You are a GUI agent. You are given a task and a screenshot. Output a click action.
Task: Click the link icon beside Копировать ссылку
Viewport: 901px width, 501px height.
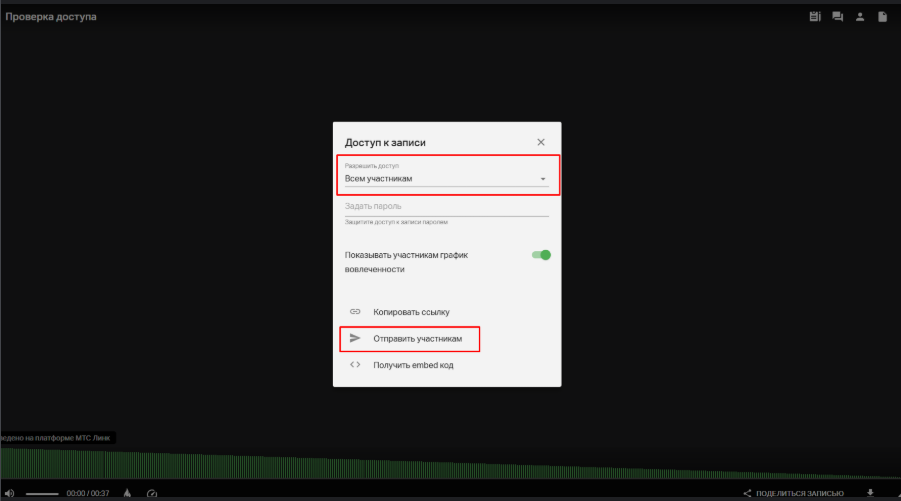pyautogui.click(x=355, y=311)
